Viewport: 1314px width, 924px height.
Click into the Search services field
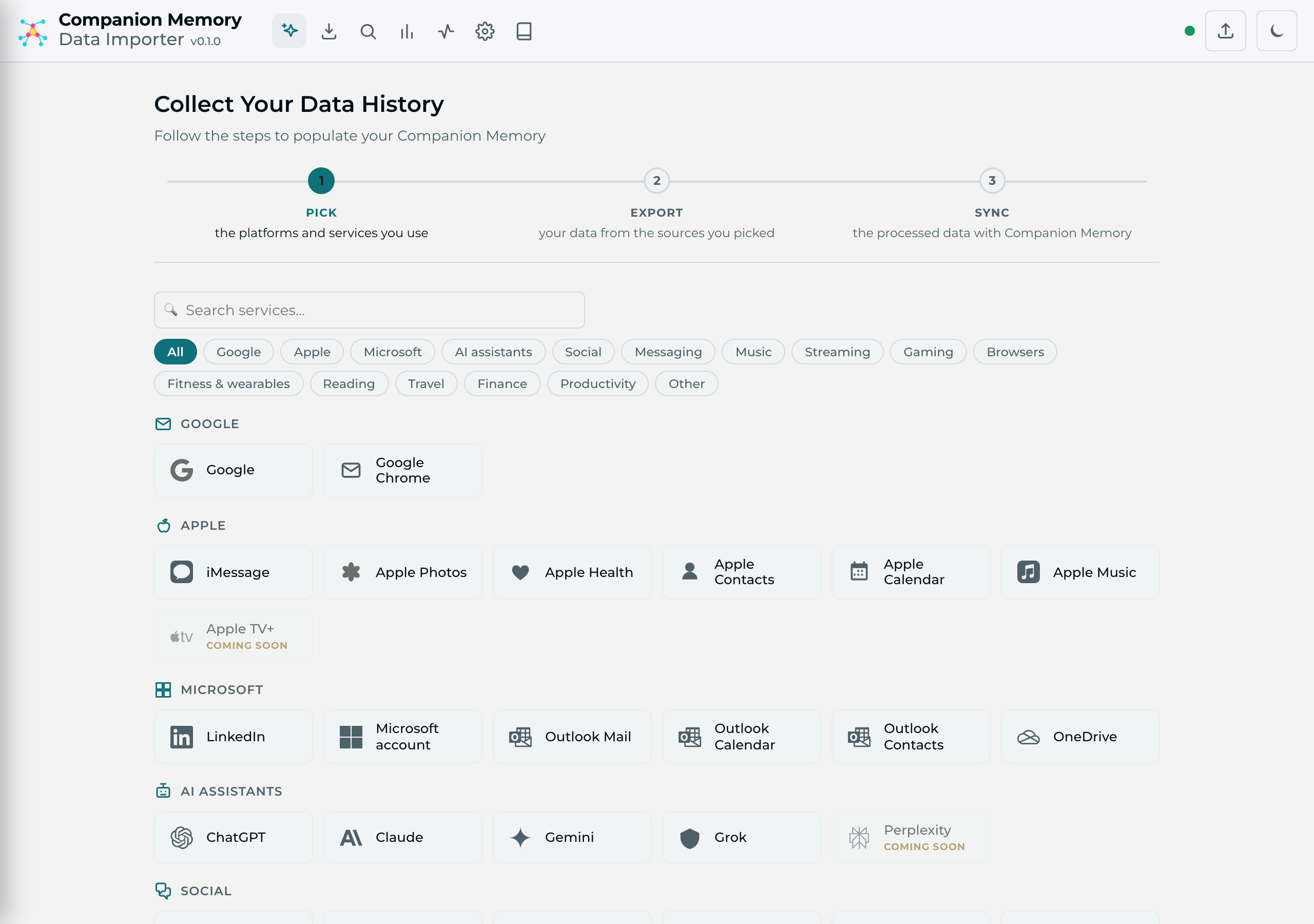369,310
